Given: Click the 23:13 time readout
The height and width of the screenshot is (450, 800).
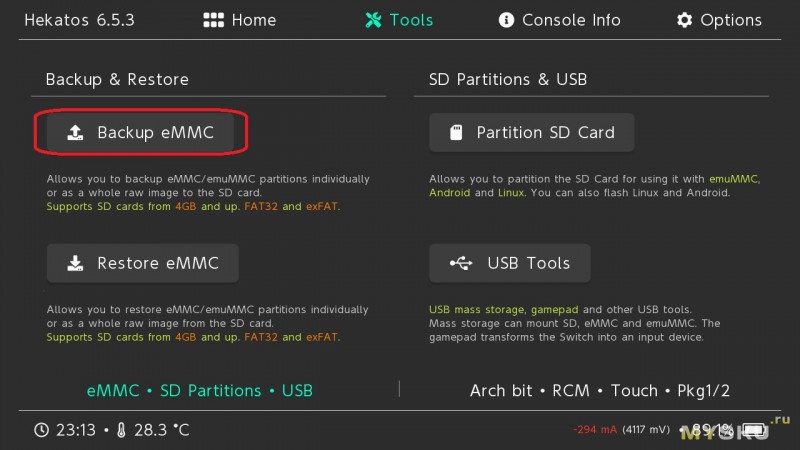Looking at the screenshot, I should click(x=76, y=430).
